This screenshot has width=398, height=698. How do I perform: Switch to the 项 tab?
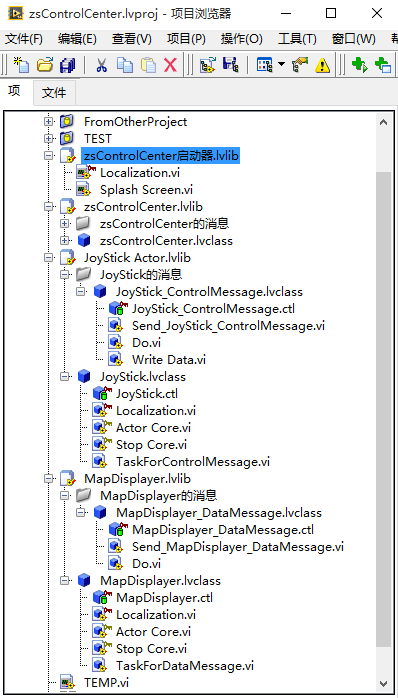point(14,92)
